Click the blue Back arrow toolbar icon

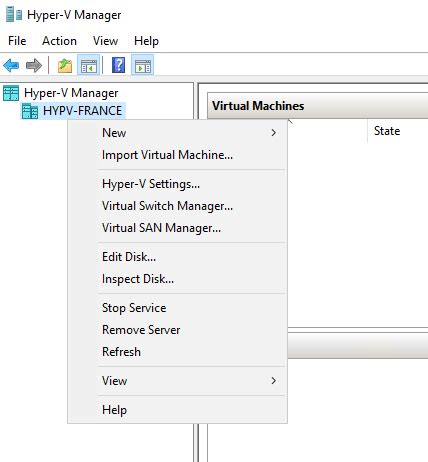[11, 65]
